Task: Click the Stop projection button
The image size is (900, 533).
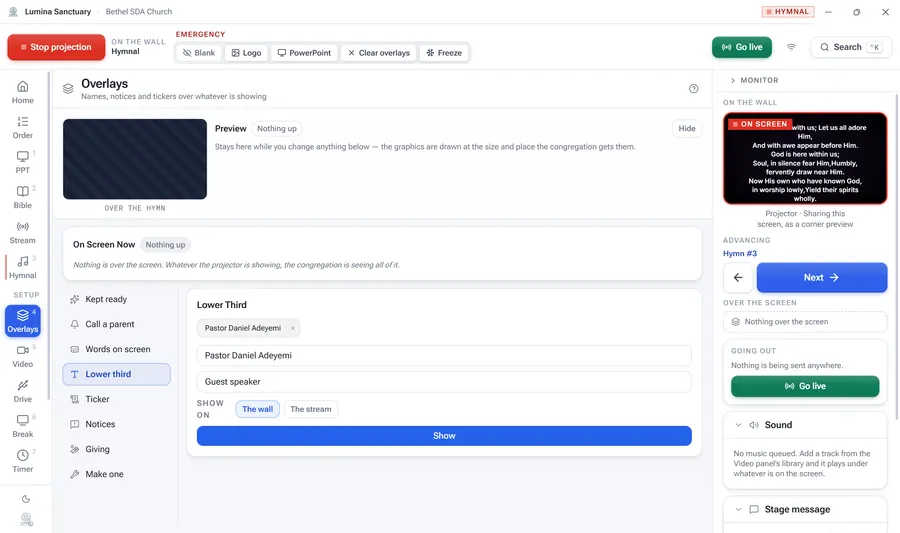Action: 56,47
